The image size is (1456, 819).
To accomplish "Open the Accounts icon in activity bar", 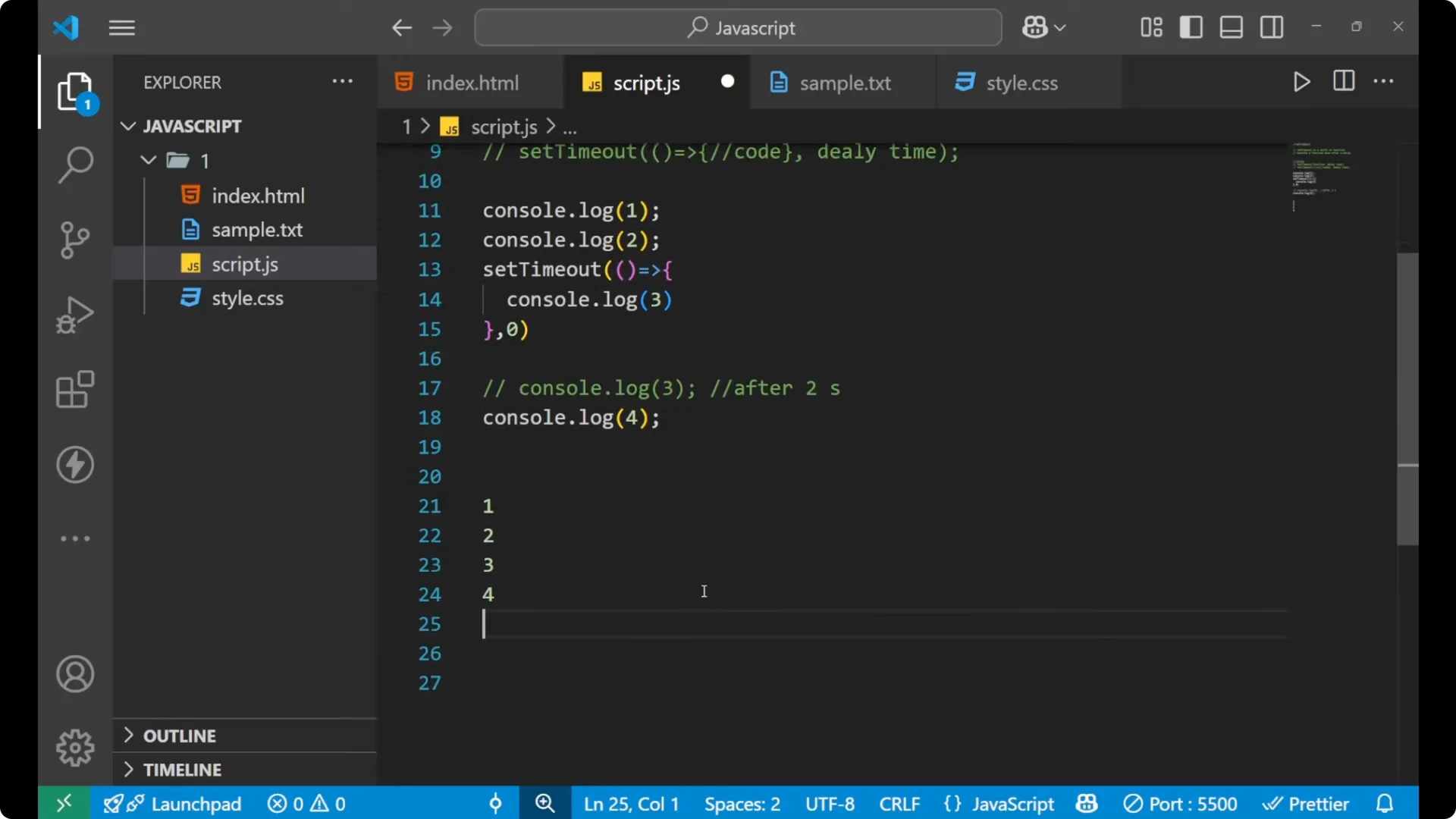I will [x=74, y=673].
